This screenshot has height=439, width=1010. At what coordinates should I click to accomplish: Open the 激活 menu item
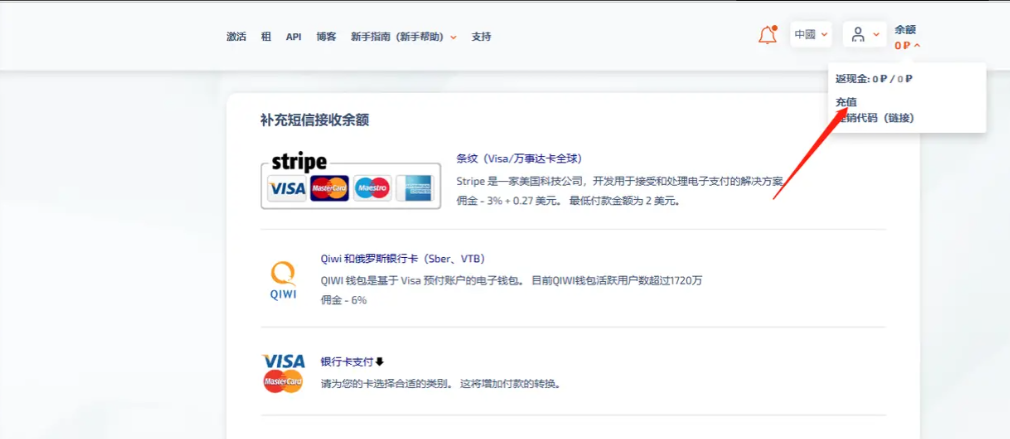236,37
